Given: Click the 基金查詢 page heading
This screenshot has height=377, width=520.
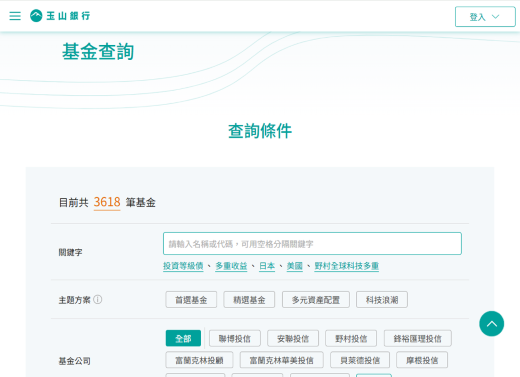Looking at the screenshot, I should pos(98,52).
